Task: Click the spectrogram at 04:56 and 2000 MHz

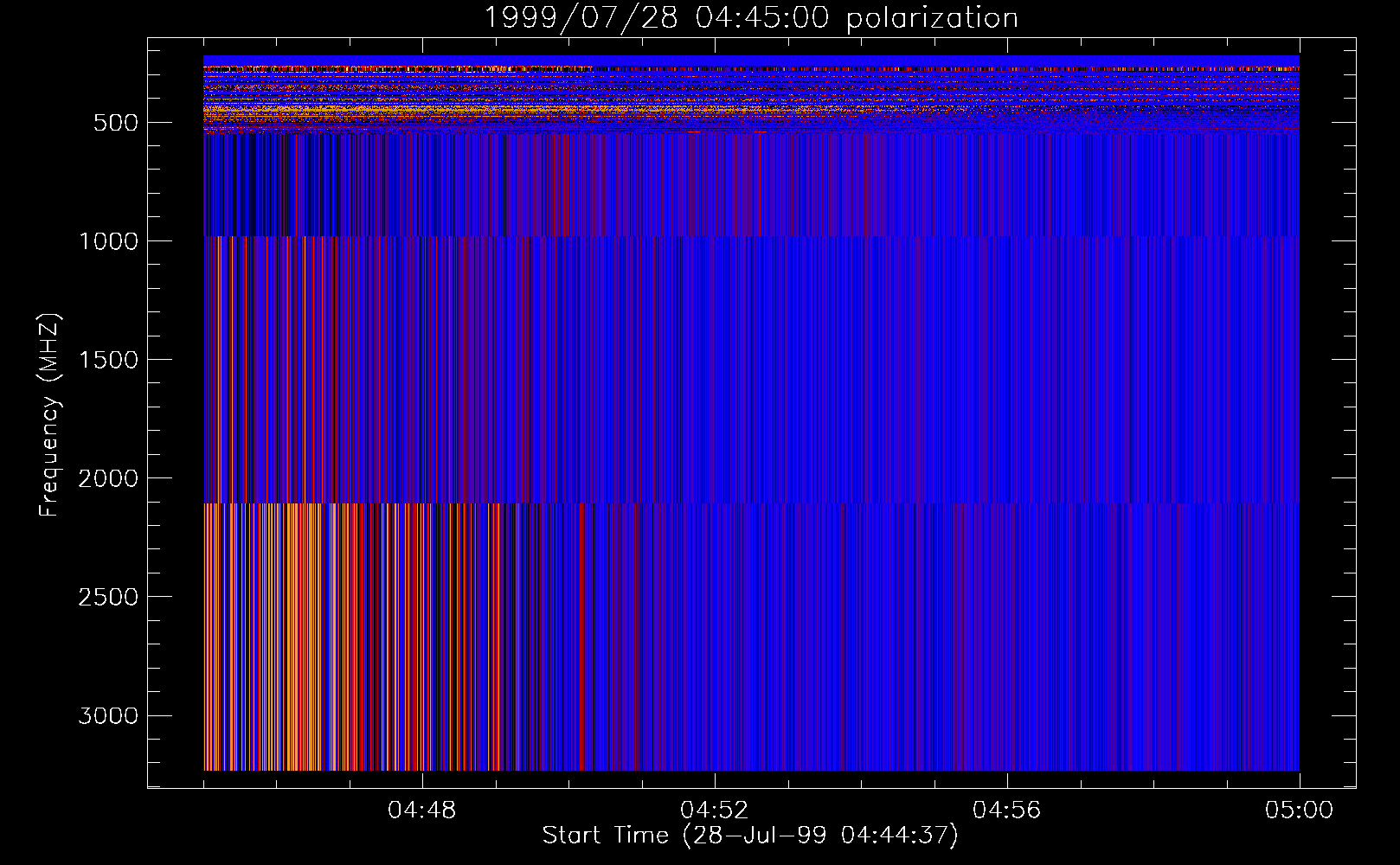Action: pyautogui.click(x=1007, y=477)
